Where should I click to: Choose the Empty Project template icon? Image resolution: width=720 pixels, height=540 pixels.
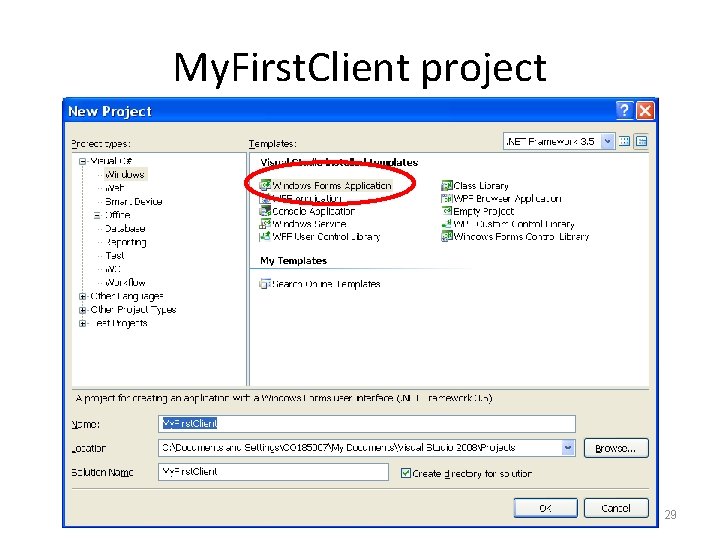[x=447, y=211]
